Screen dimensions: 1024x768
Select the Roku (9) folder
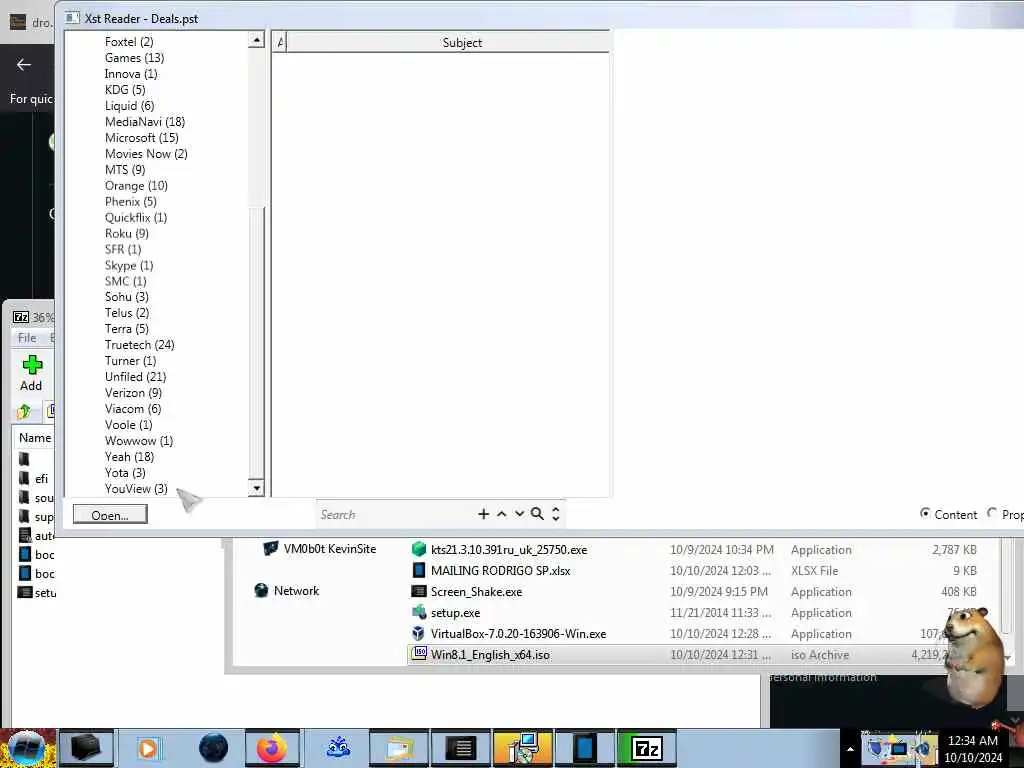[x=127, y=233]
